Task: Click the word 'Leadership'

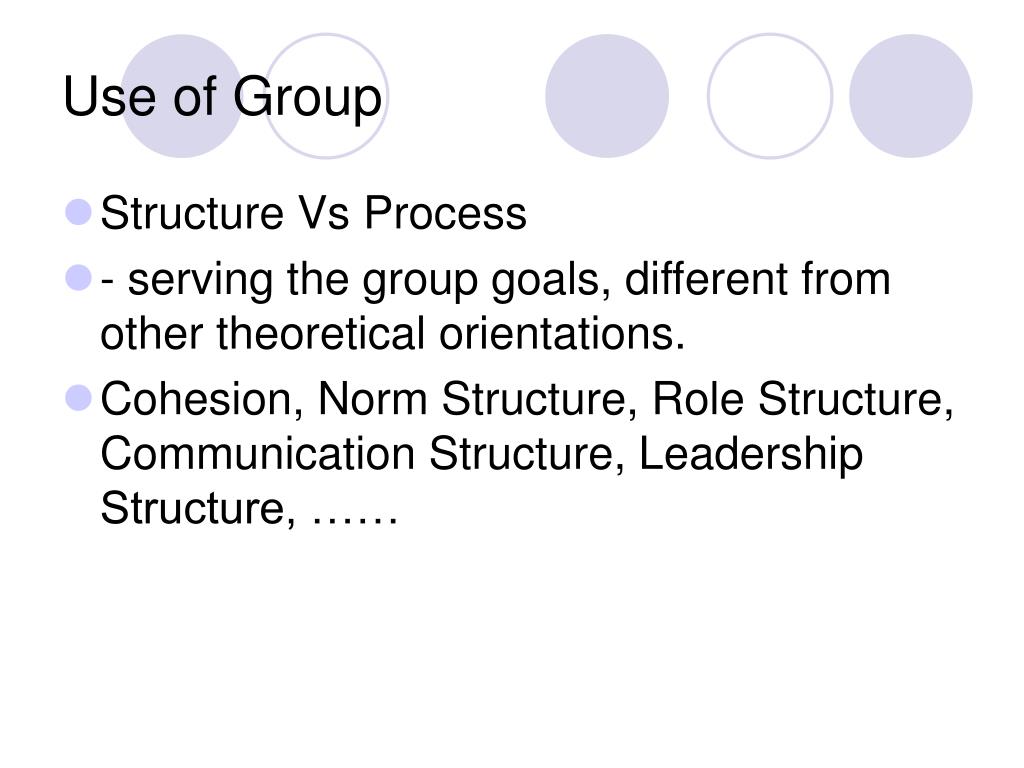Action: click(x=751, y=455)
